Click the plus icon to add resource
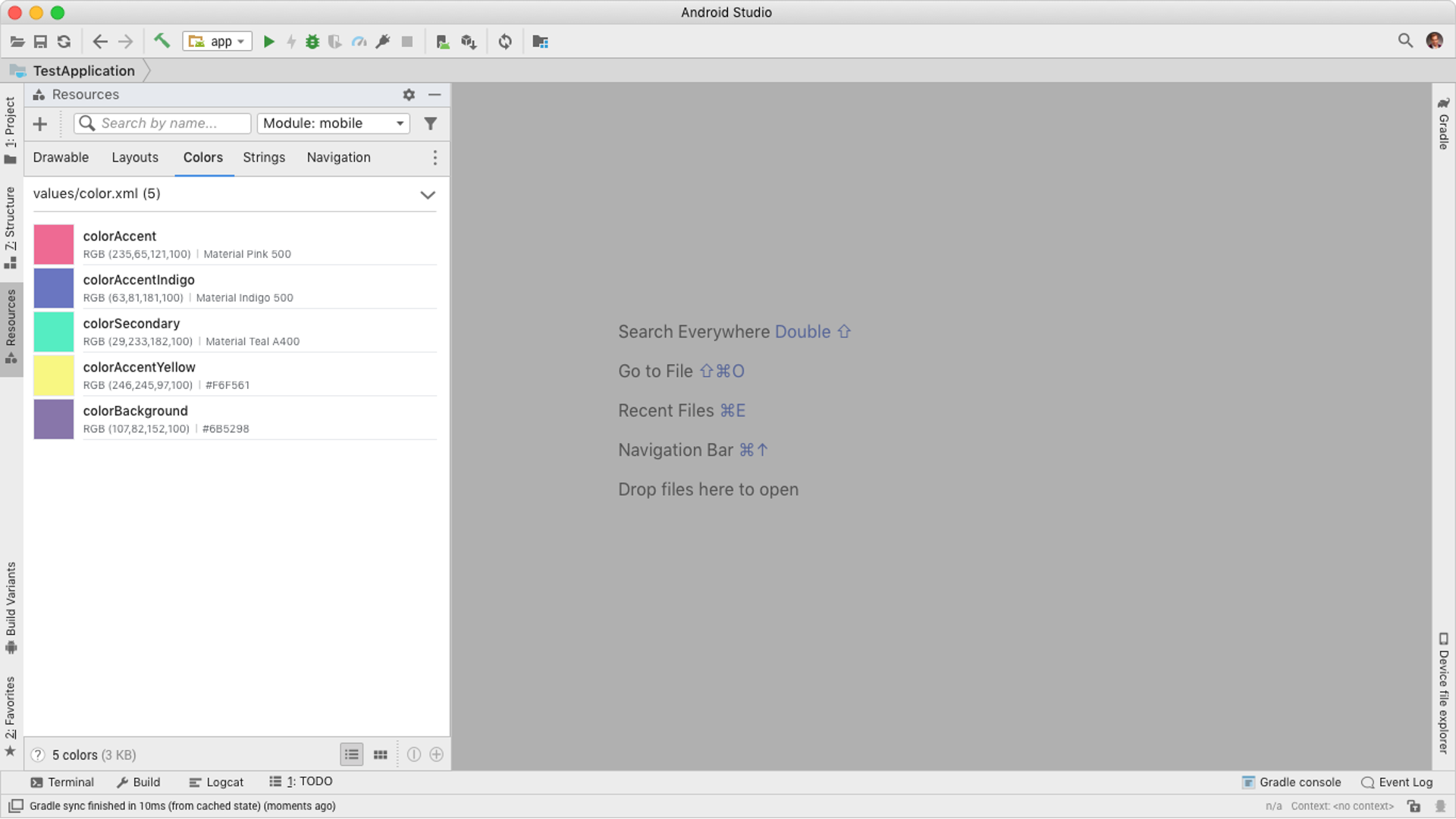 tap(40, 124)
